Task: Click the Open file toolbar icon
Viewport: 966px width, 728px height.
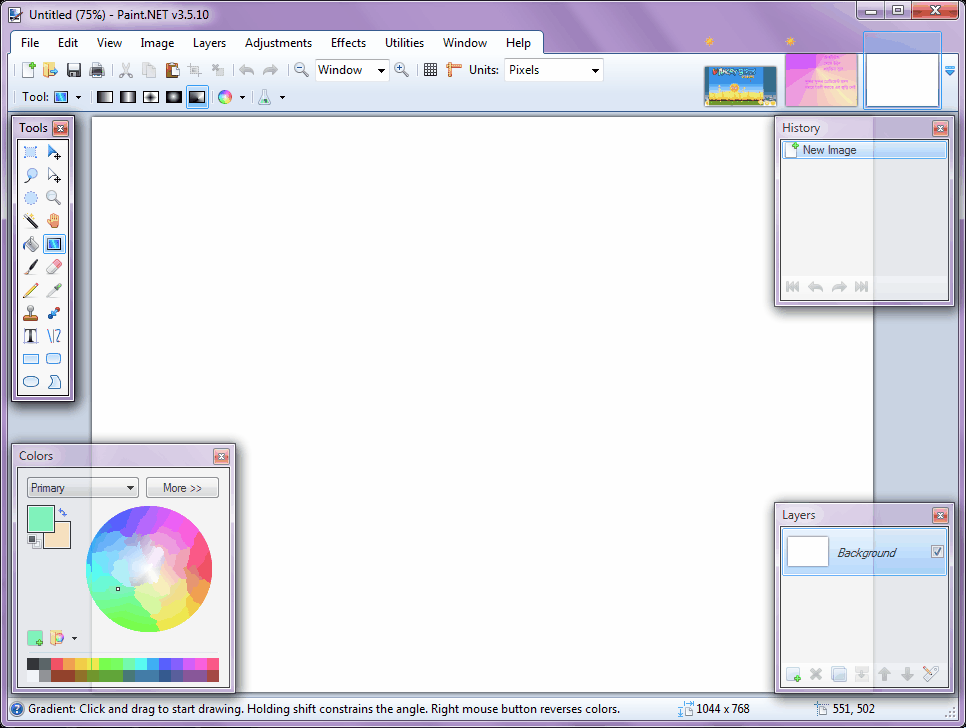Action: pos(51,70)
